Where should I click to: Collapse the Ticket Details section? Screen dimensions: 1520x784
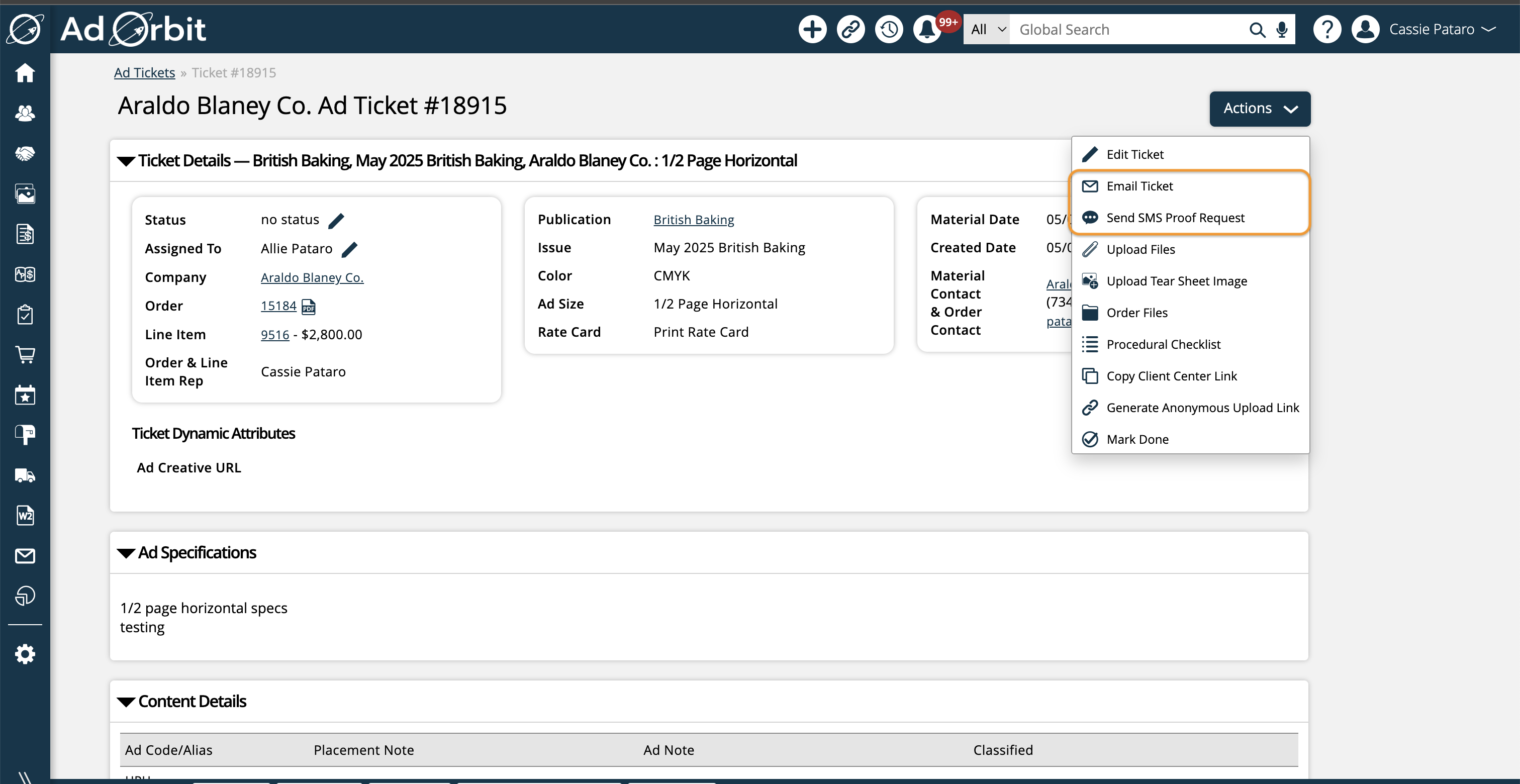click(126, 160)
